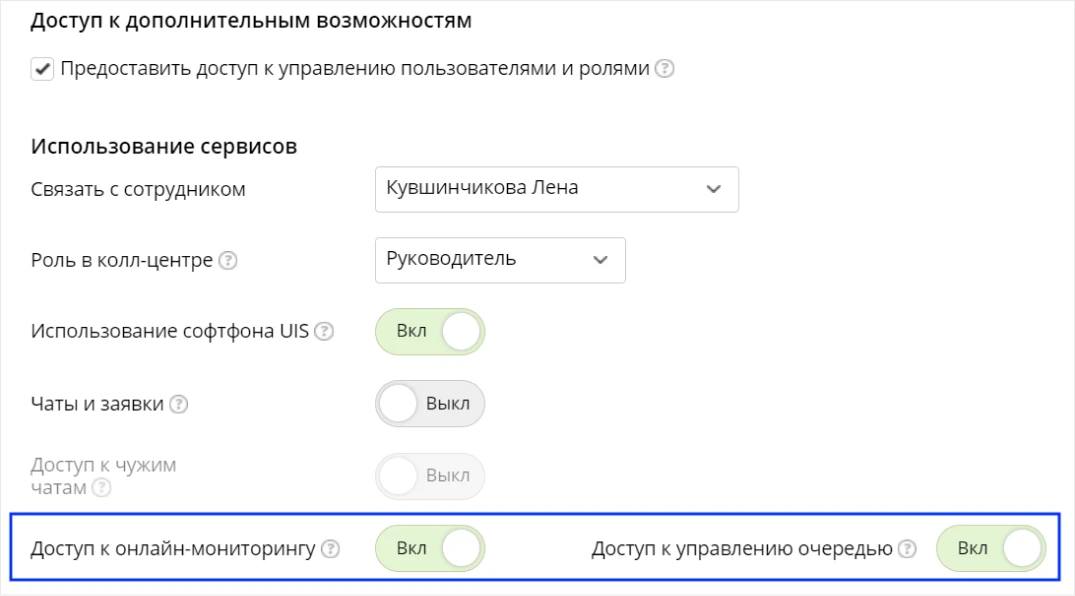The image size is (1075, 596).
Task: Turn off Доступ к онлайн-мониторингу switch
Action: click(x=430, y=549)
